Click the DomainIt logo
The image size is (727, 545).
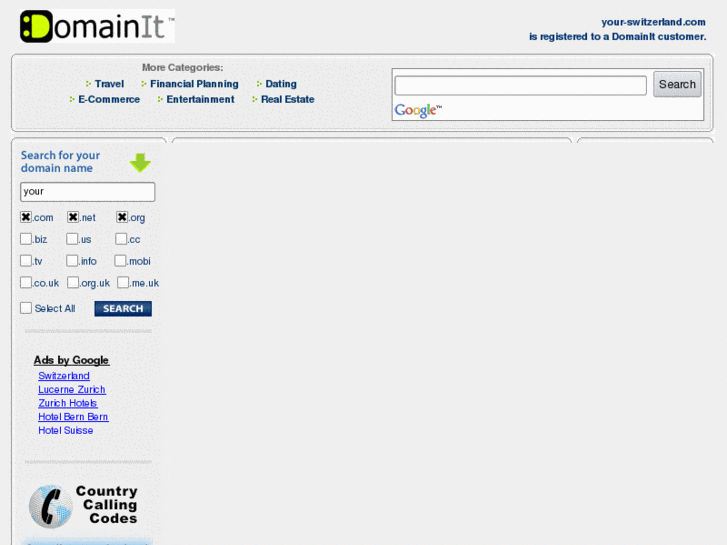click(97, 26)
